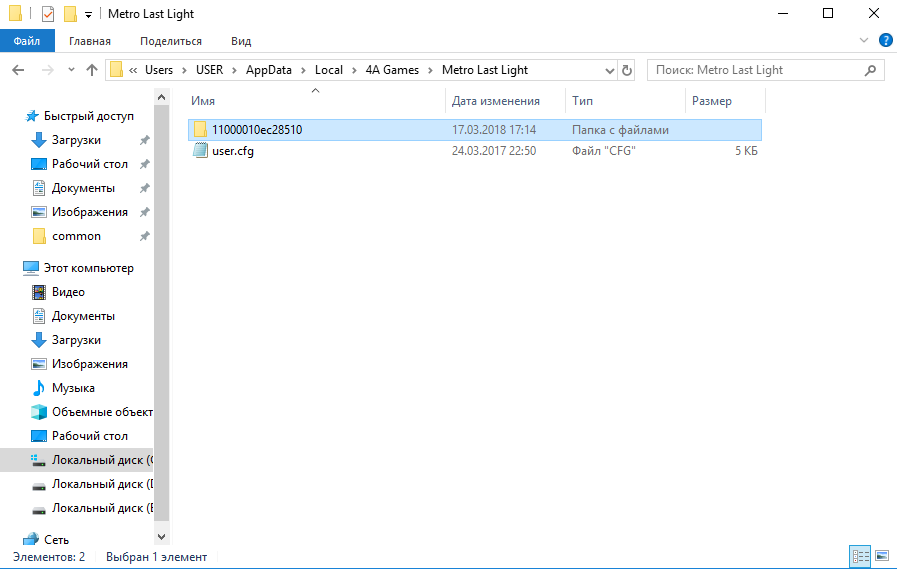Image resolution: width=897 pixels, height=569 pixels.
Task: Open Загрузки under Быстрый доступ
Action: pyautogui.click(x=76, y=140)
